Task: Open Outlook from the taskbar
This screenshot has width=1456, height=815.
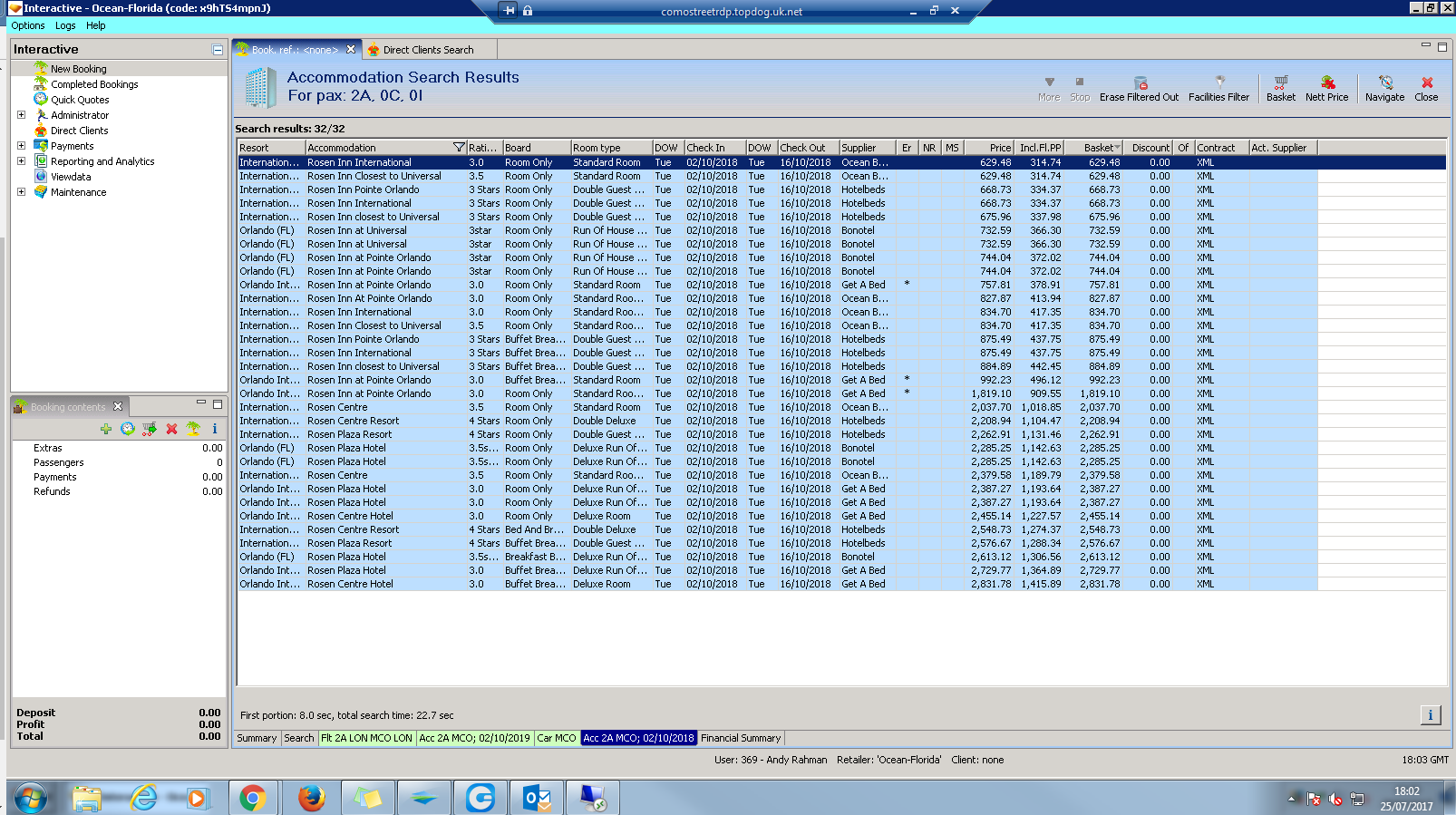Action: coord(537,799)
